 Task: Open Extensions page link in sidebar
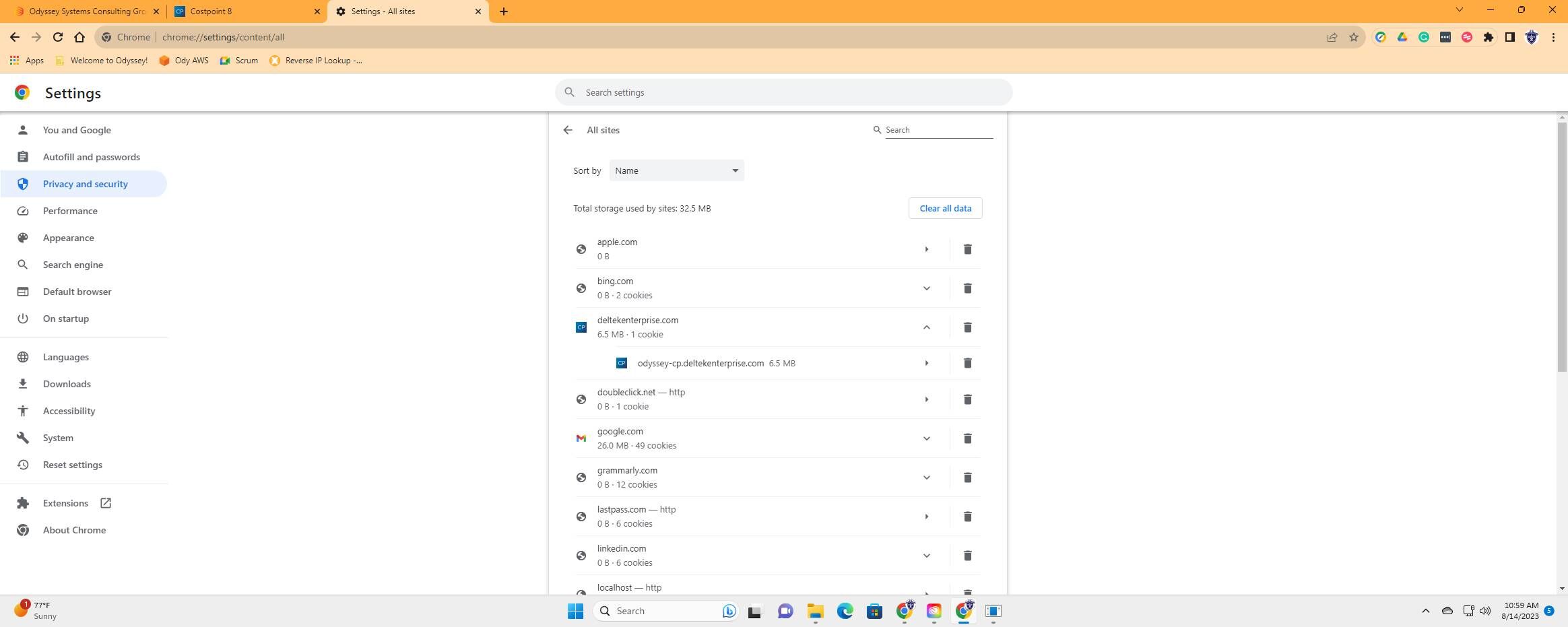point(84,503)
